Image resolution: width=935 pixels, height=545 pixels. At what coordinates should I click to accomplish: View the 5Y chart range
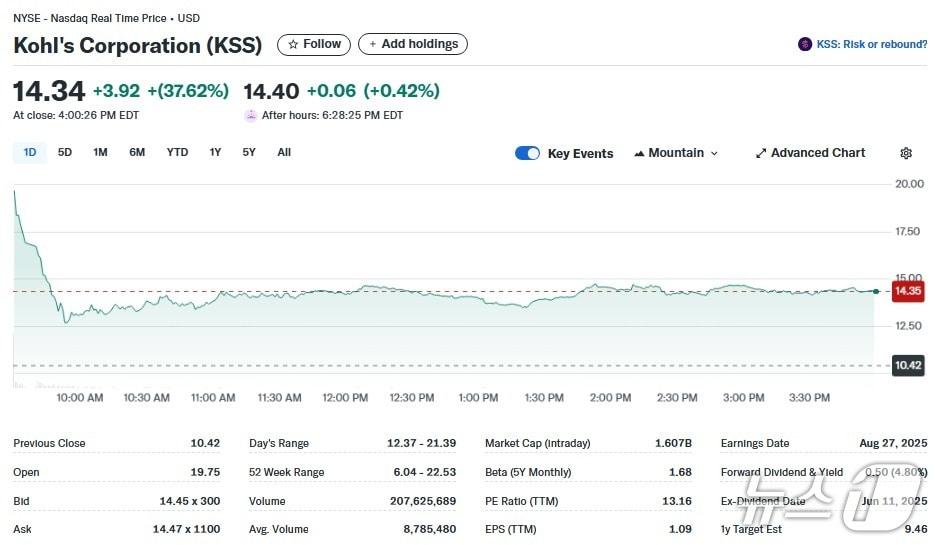pyautogui.click(x=249, y=152)
